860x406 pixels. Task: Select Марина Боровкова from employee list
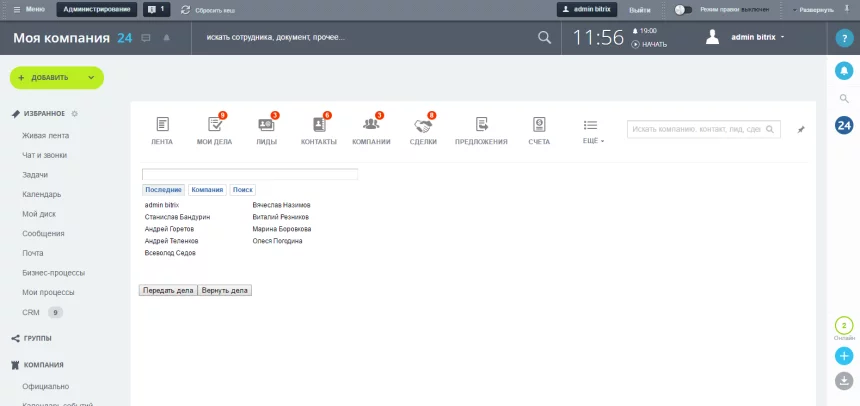(x=281, y=229)
